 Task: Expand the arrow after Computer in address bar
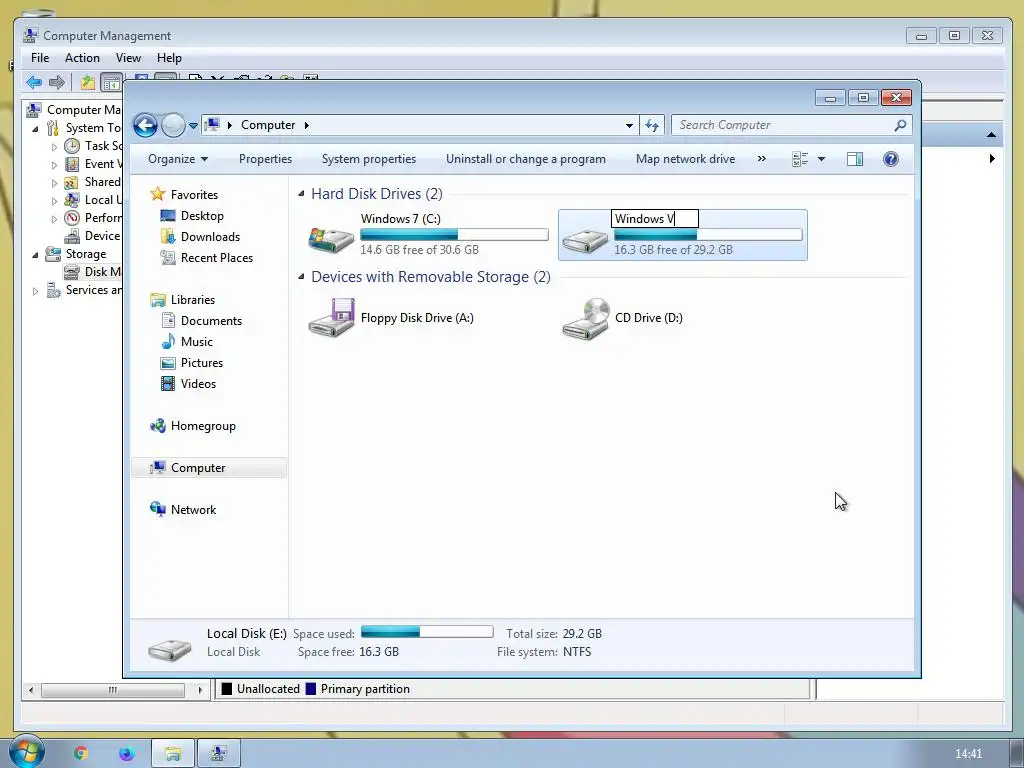coord(306,125)
